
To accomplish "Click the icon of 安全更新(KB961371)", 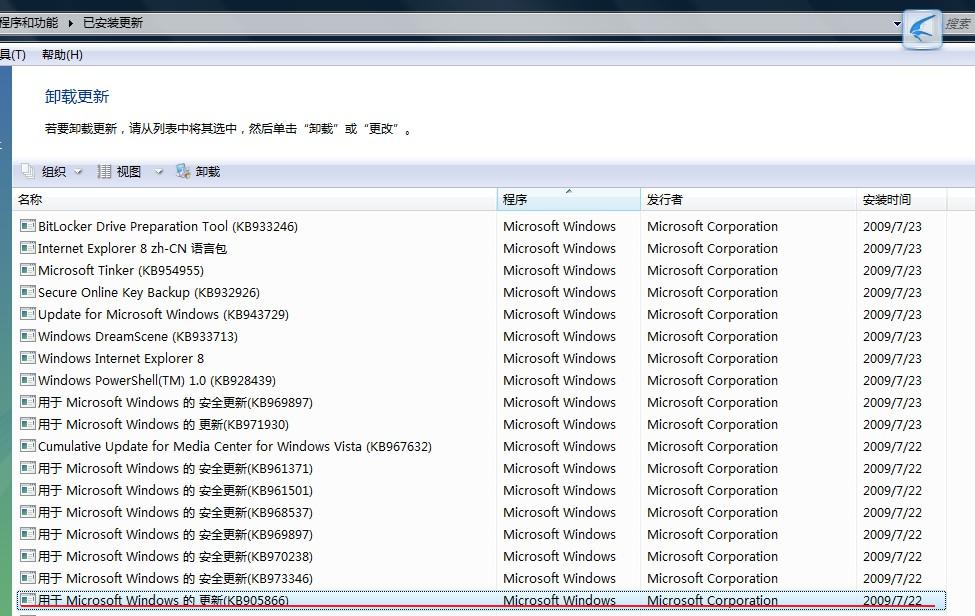I will click(27, 468).
